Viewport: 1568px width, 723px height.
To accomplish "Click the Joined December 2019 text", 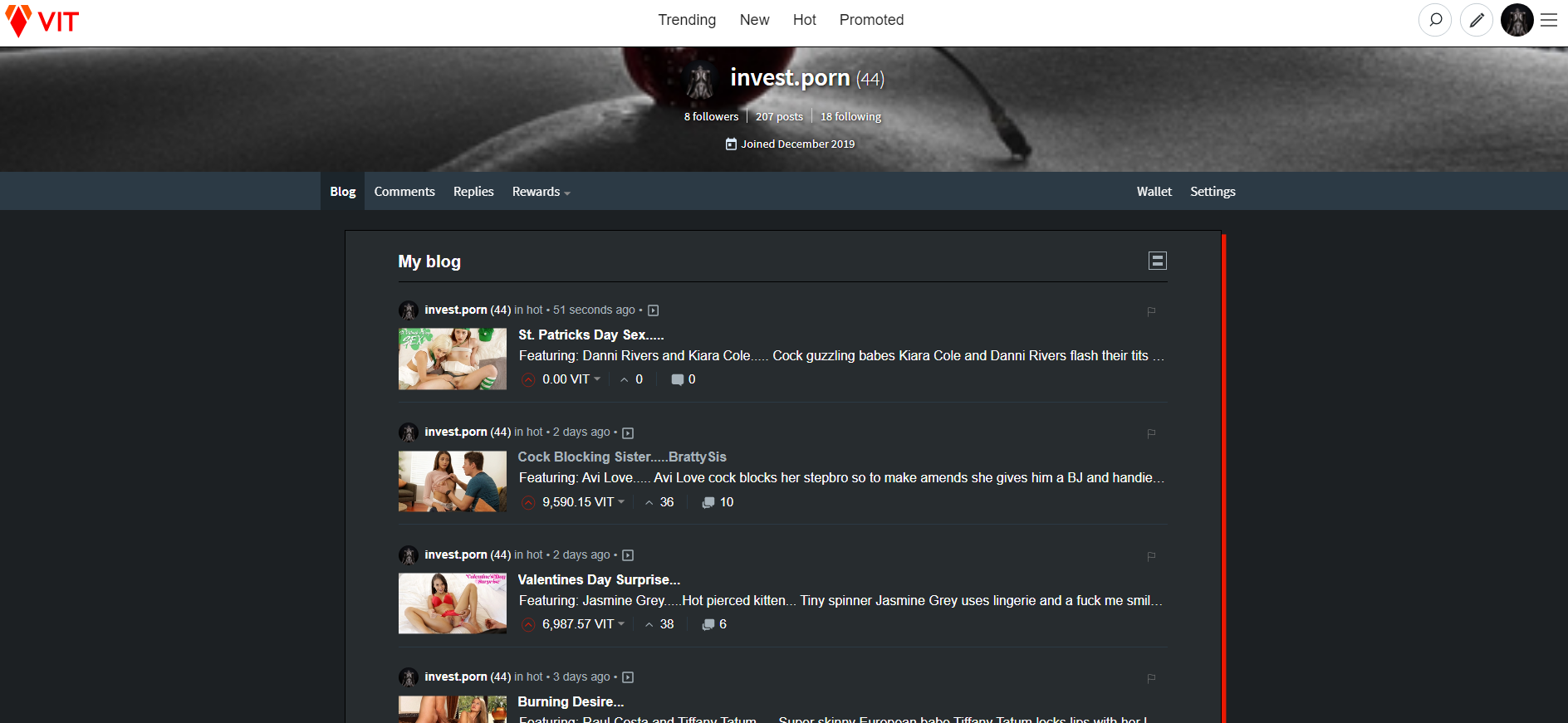I will (x=798, y=144).
